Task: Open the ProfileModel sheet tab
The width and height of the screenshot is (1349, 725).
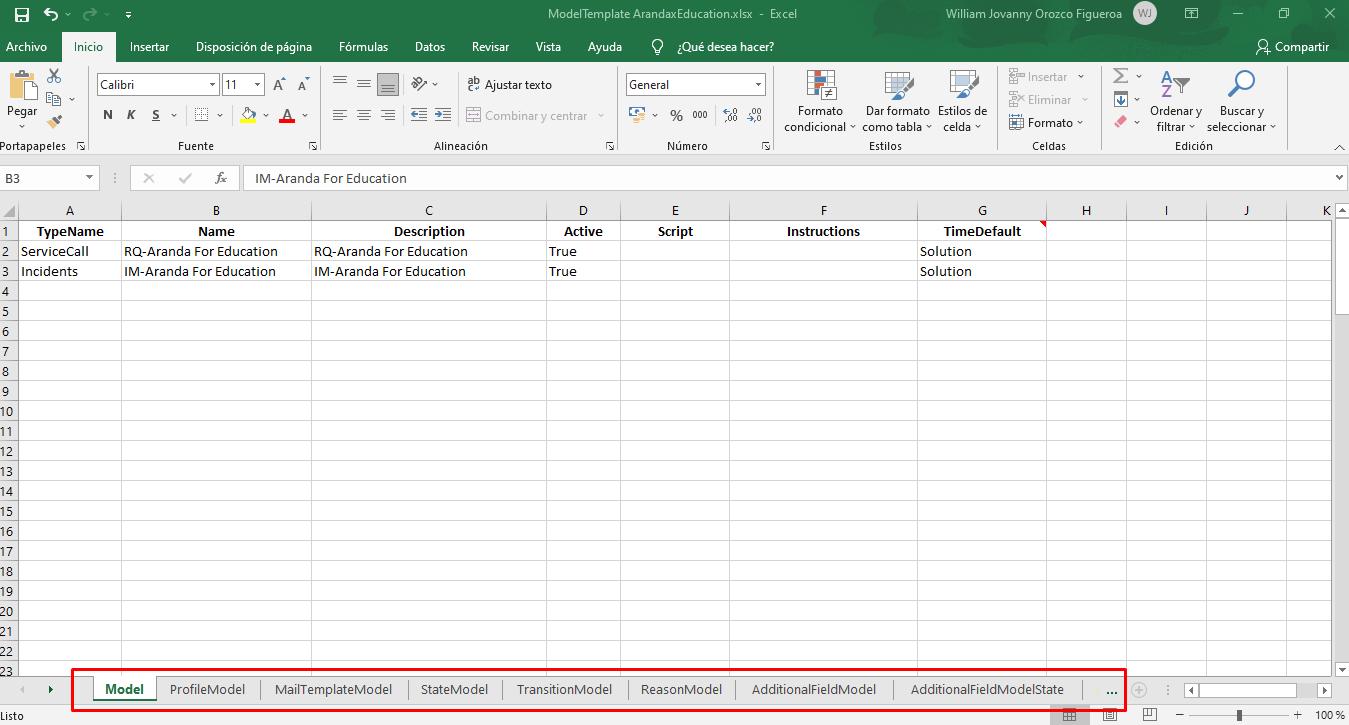Action: pyautogui.click(x=207, y=689)
